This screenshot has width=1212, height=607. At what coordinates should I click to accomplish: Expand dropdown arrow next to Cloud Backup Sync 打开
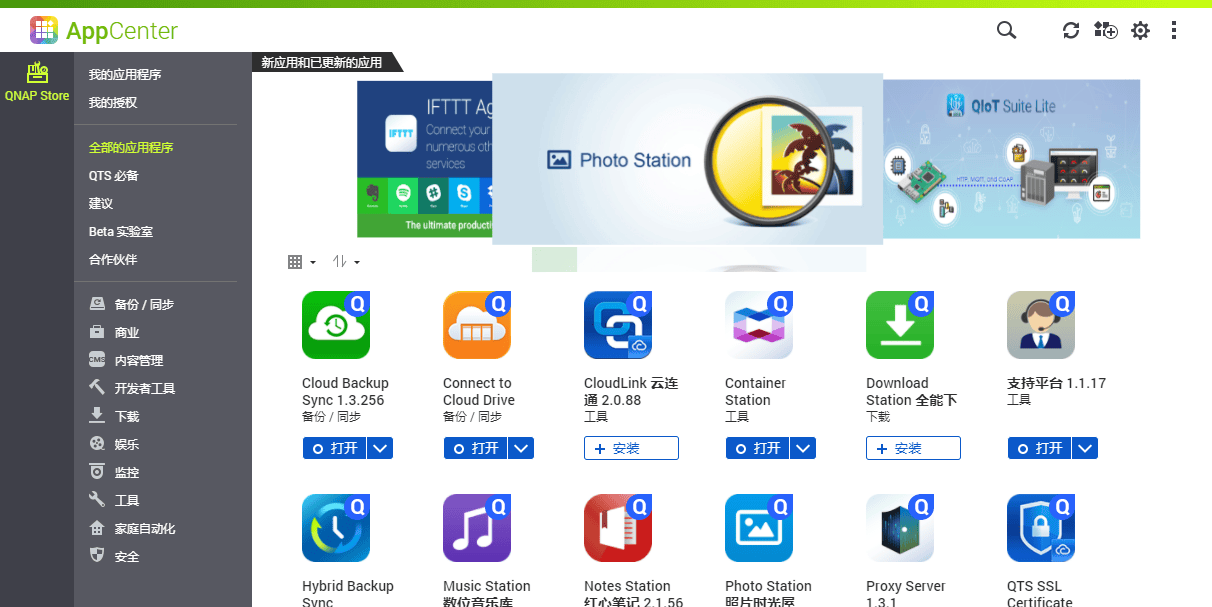[380, 448]
